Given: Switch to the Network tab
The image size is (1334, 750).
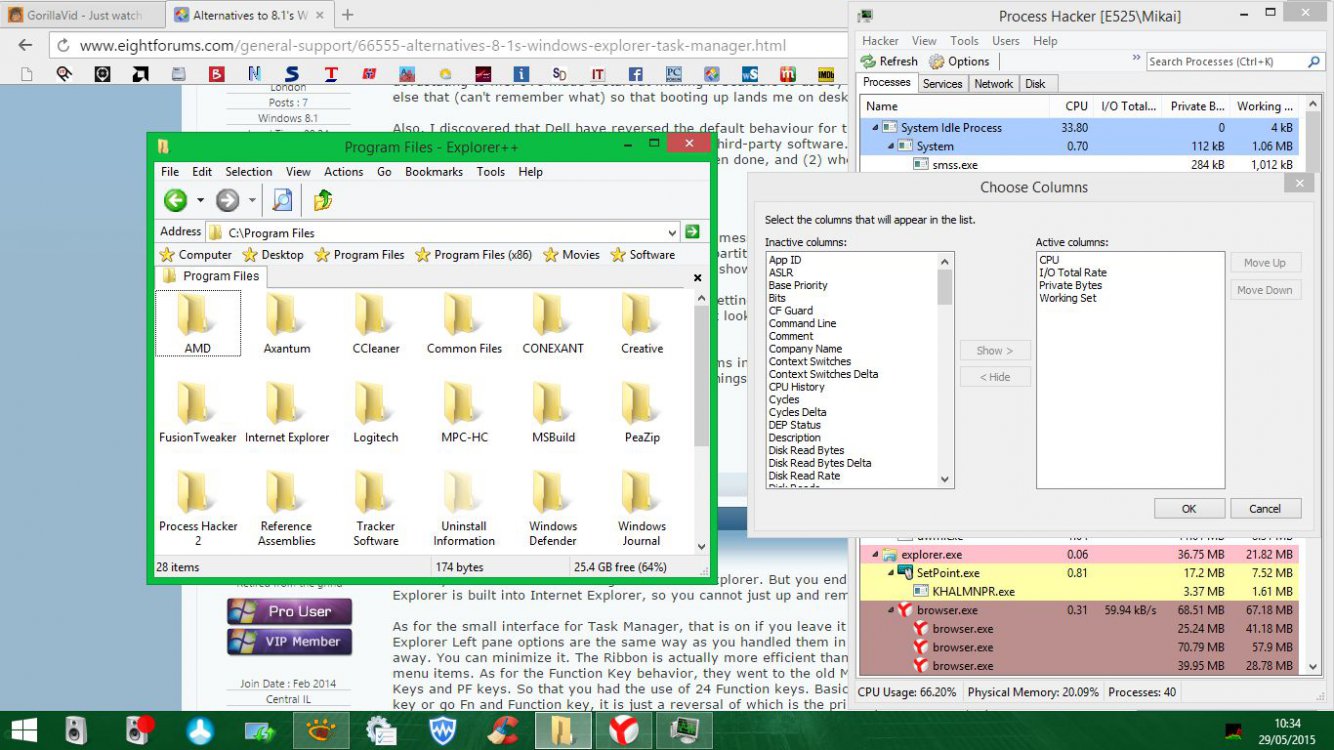Looking at the screenshot, I should coord(993,84).
